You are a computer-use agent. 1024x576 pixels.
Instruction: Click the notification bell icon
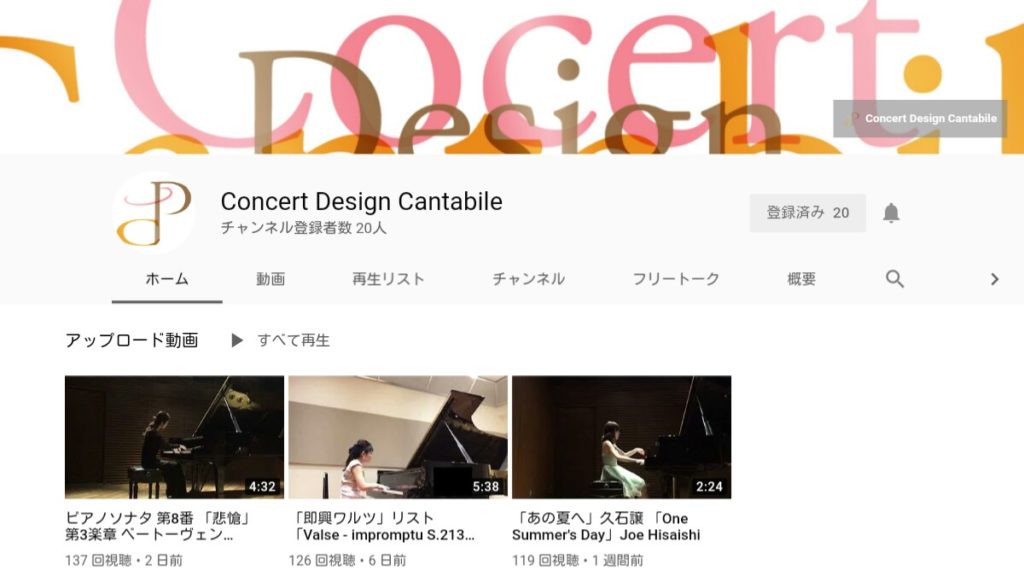(891, 213)
